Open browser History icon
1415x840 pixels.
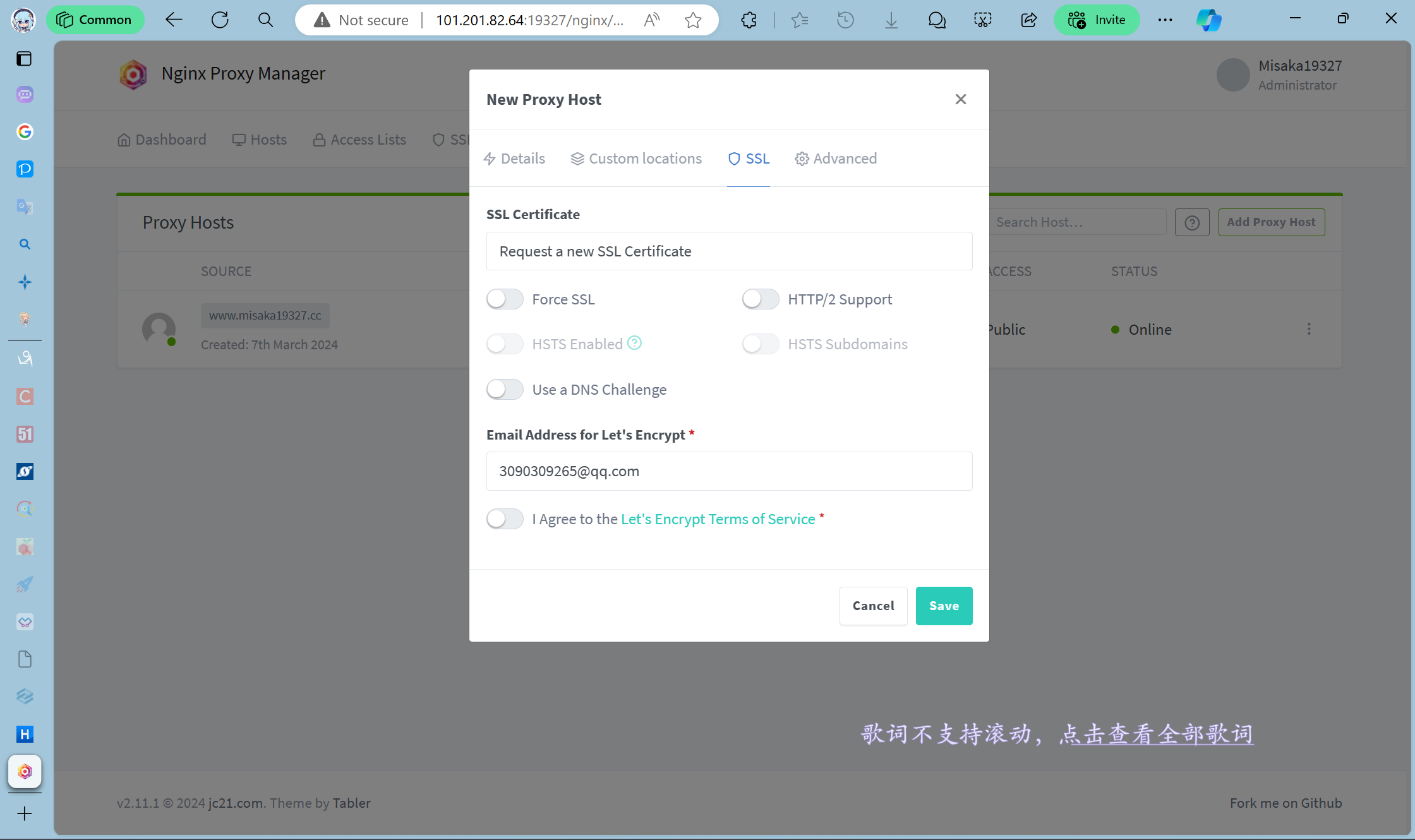click(x=845, y=20)
